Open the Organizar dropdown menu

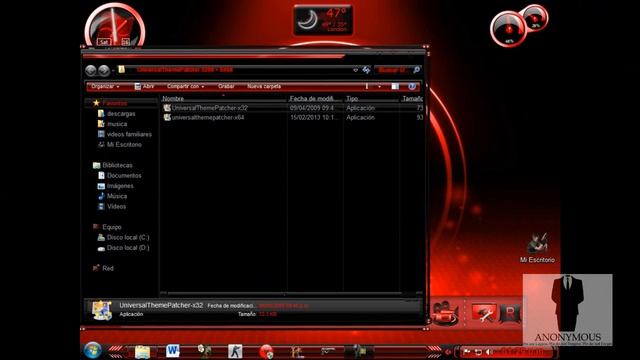point(105,87)
